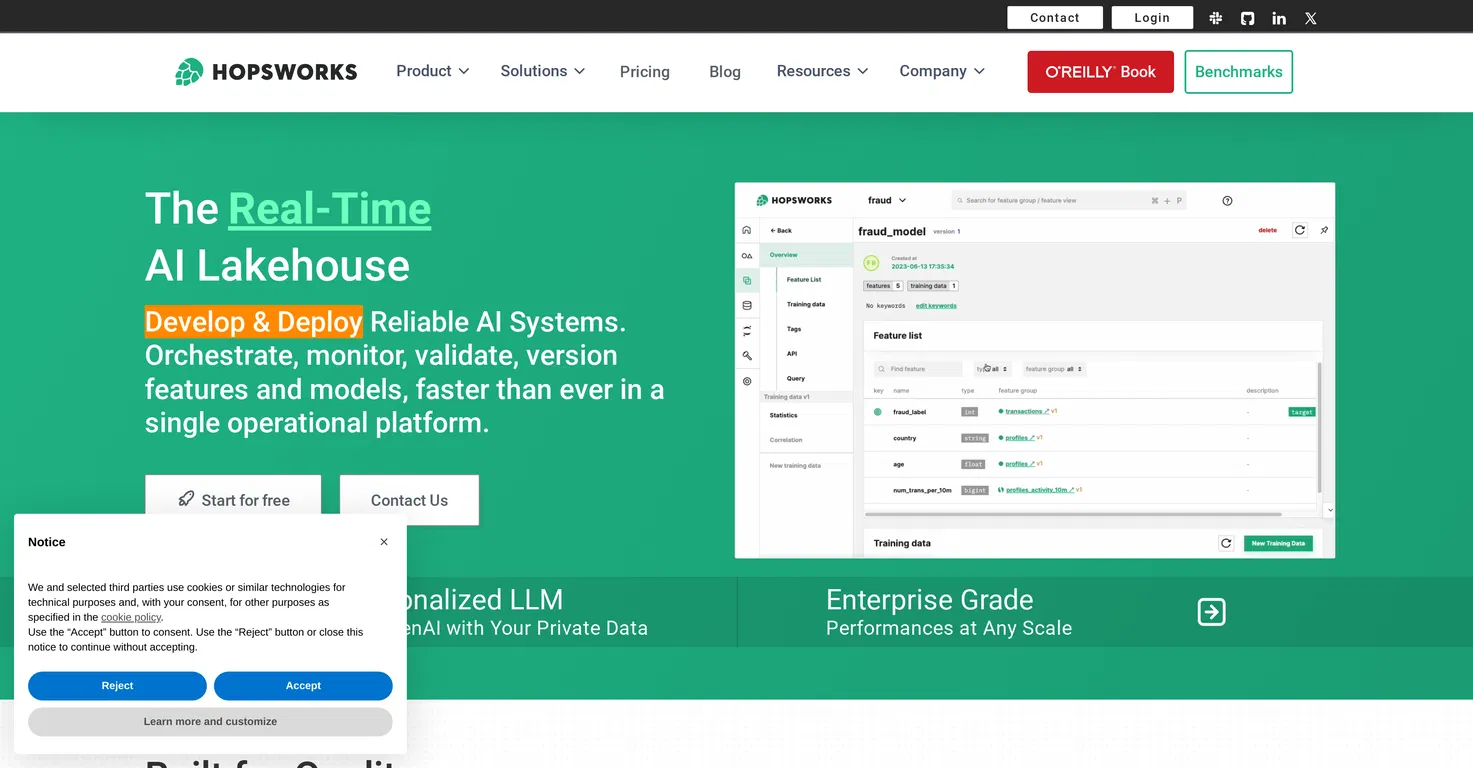The height and width of the screenshot is (768, 1473).
Task: Open the Company dropdown
Action: click(x=942, y=71)
